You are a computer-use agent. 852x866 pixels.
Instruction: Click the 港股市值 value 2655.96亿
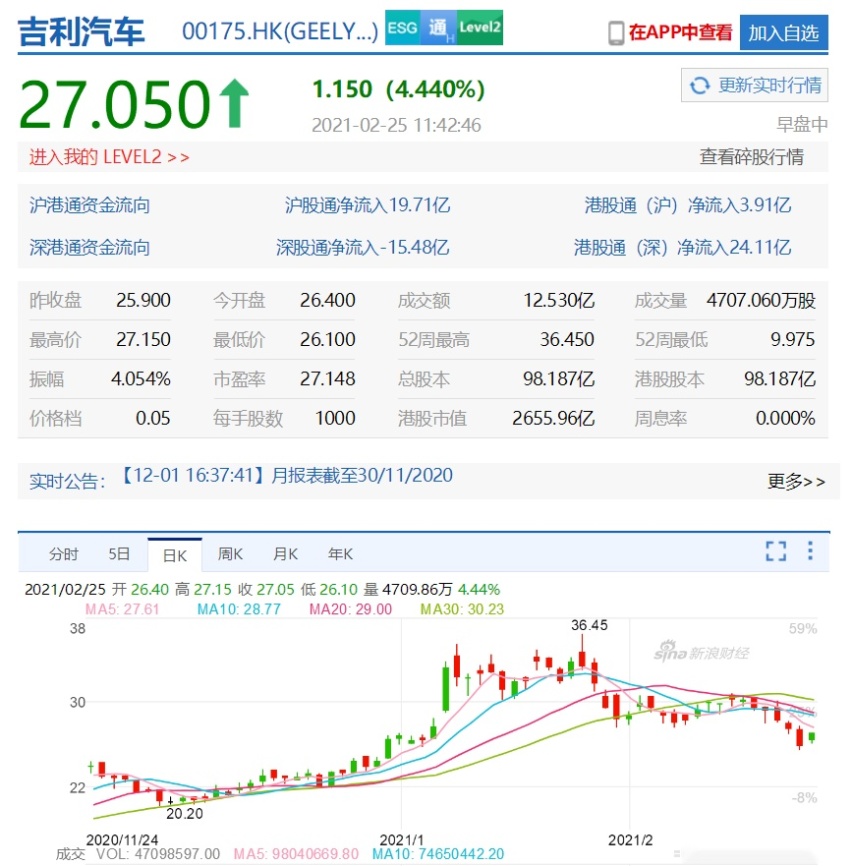click(x=553, y=418)
